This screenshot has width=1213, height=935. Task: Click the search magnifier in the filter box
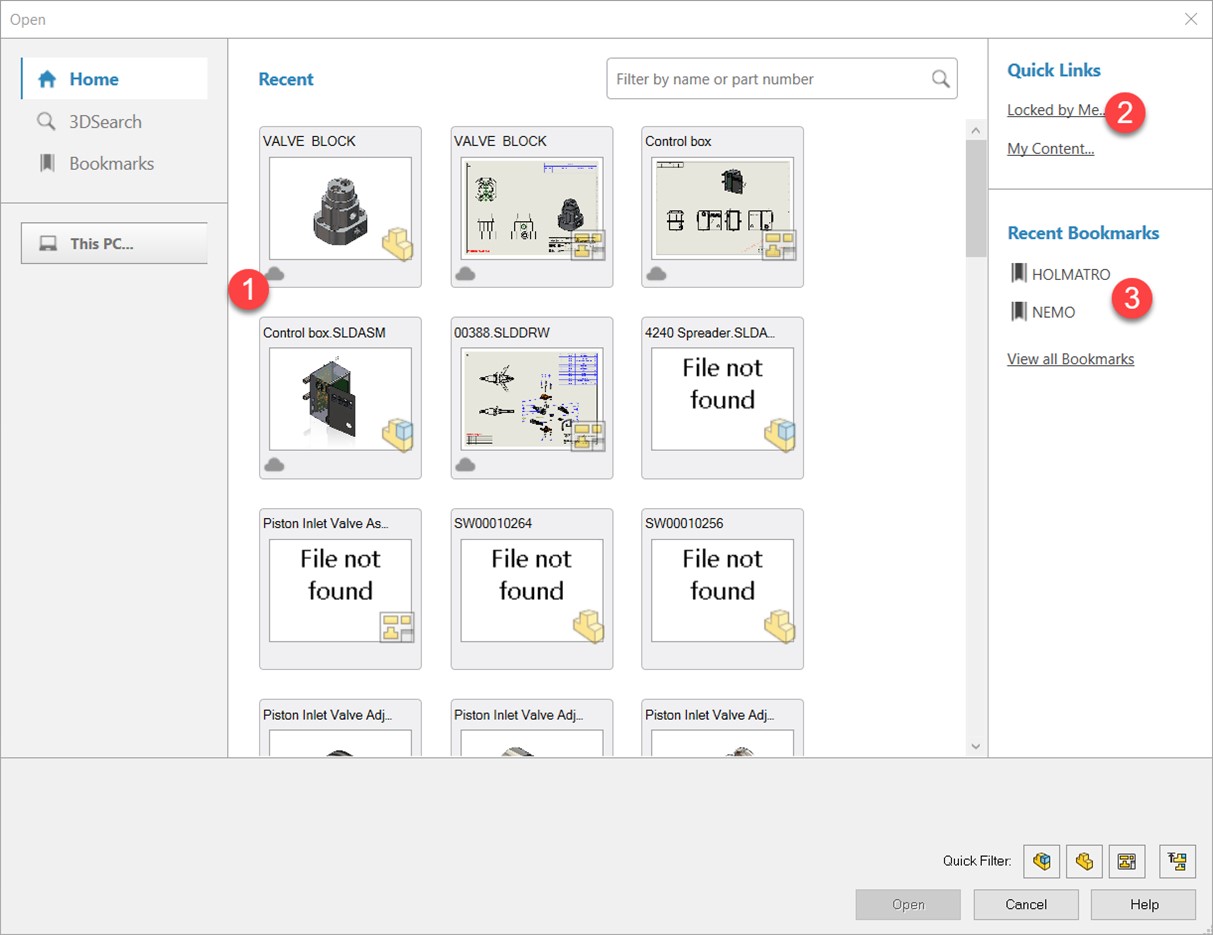coord(940,79)
